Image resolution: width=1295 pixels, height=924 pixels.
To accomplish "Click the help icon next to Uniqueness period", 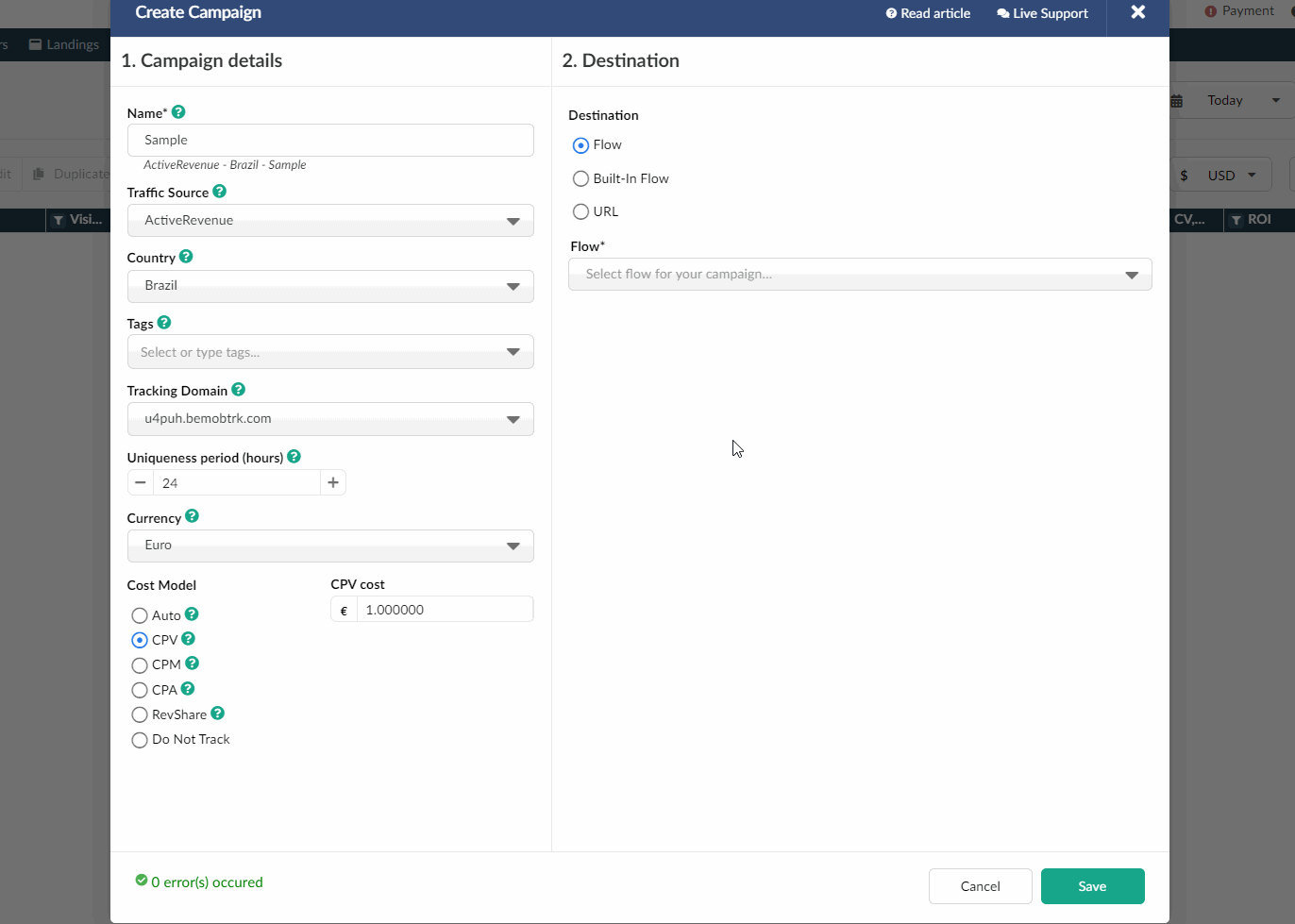I will (294, 457).
